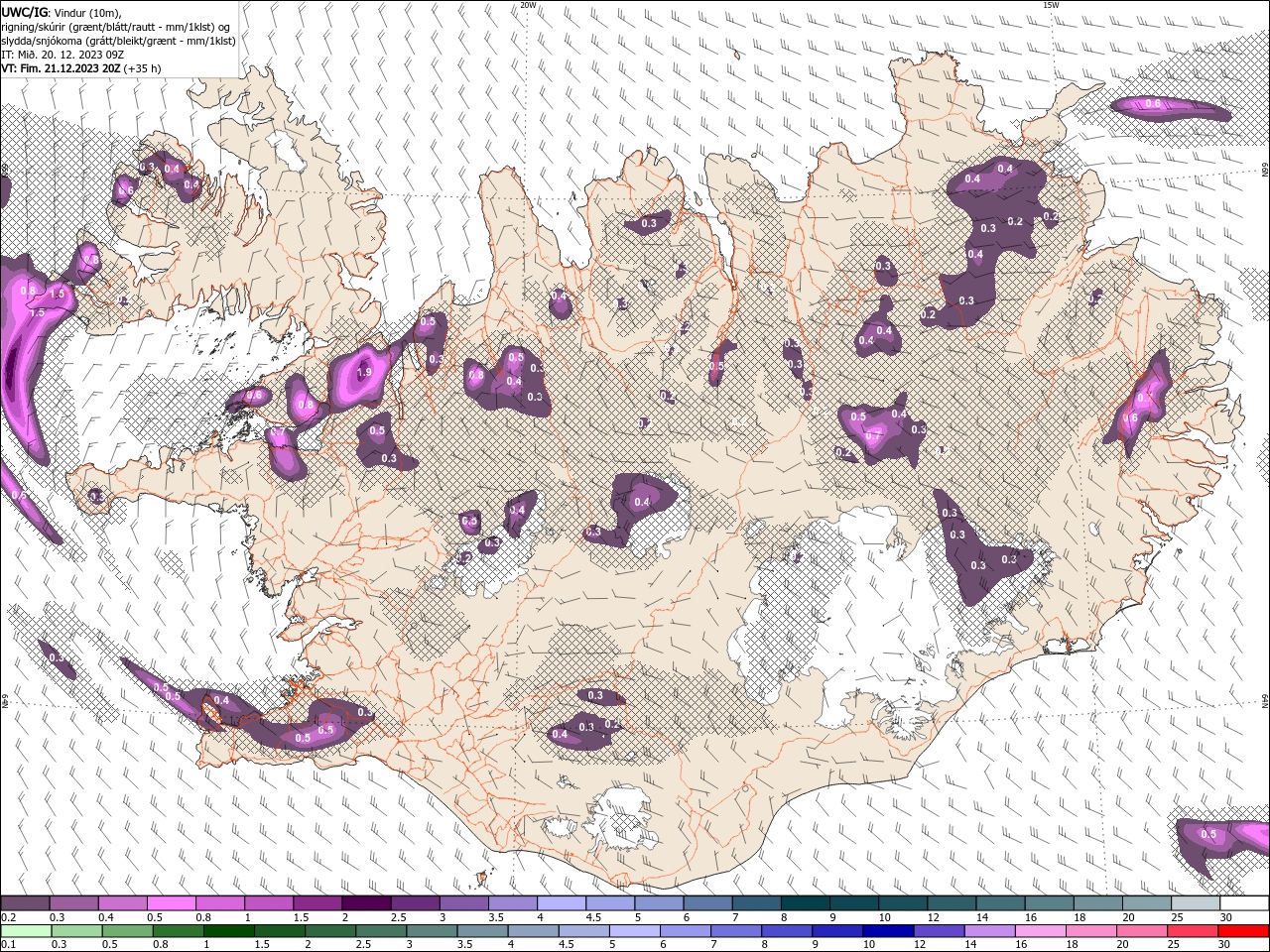
Task: Select the red 30 swatch in lower legend
Action: (1244, 930)
